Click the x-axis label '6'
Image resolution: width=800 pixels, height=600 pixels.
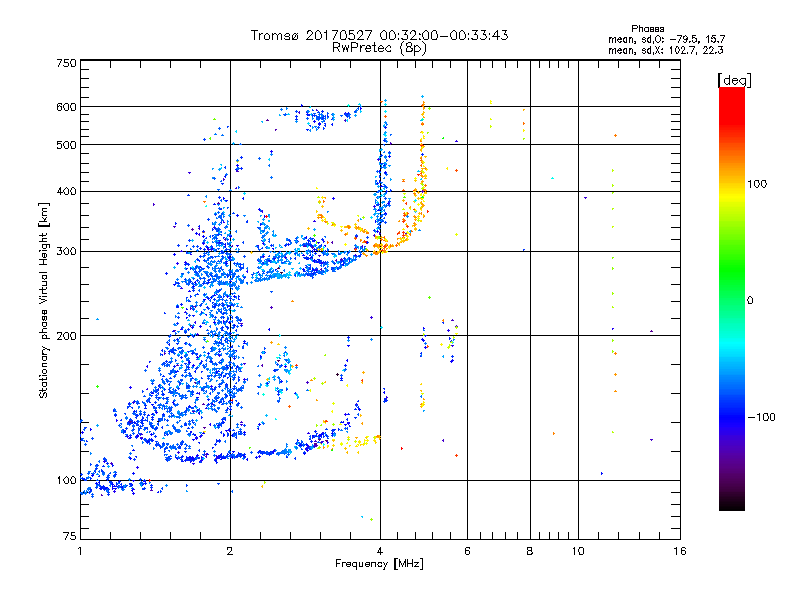click(x=467, y=551)
